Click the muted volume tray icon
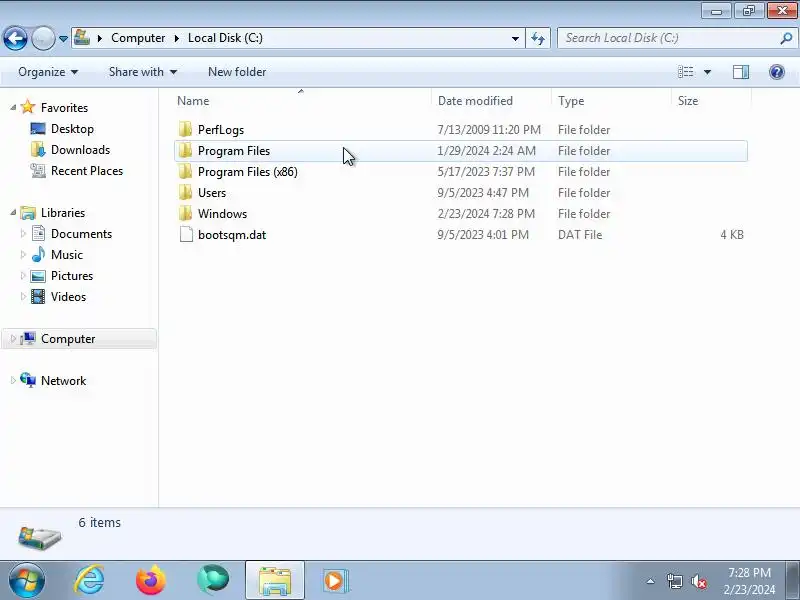 (698, 581)
